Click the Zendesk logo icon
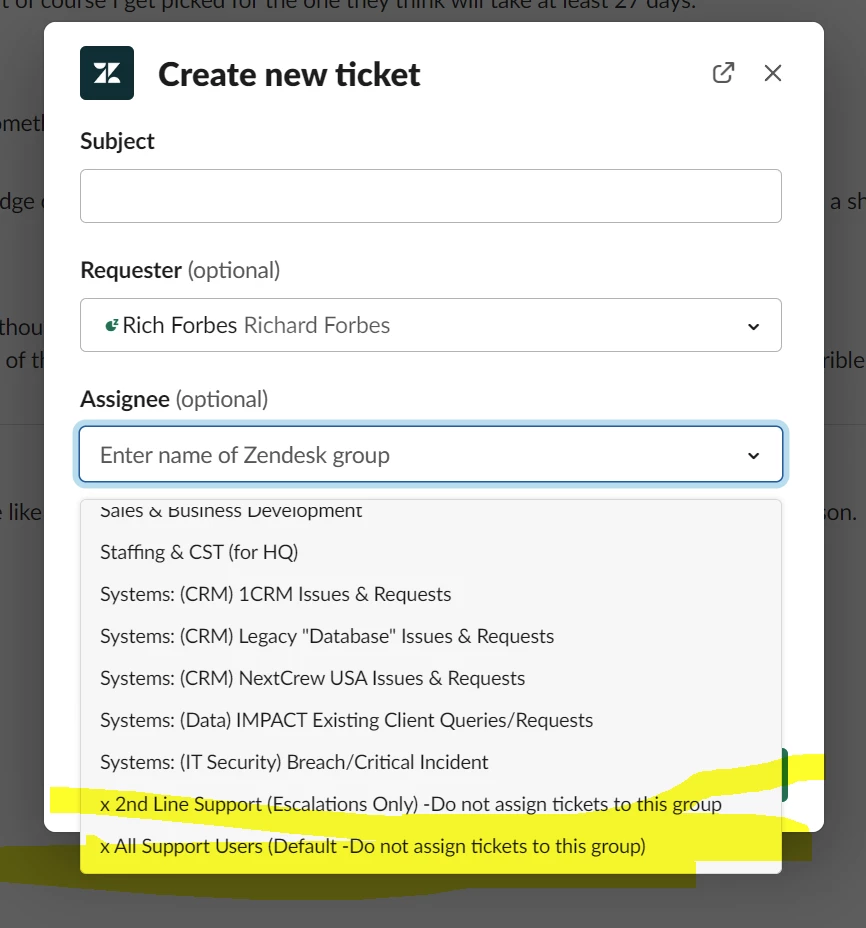Viewport: 866px width, 928px height. (x=107, y=73)
